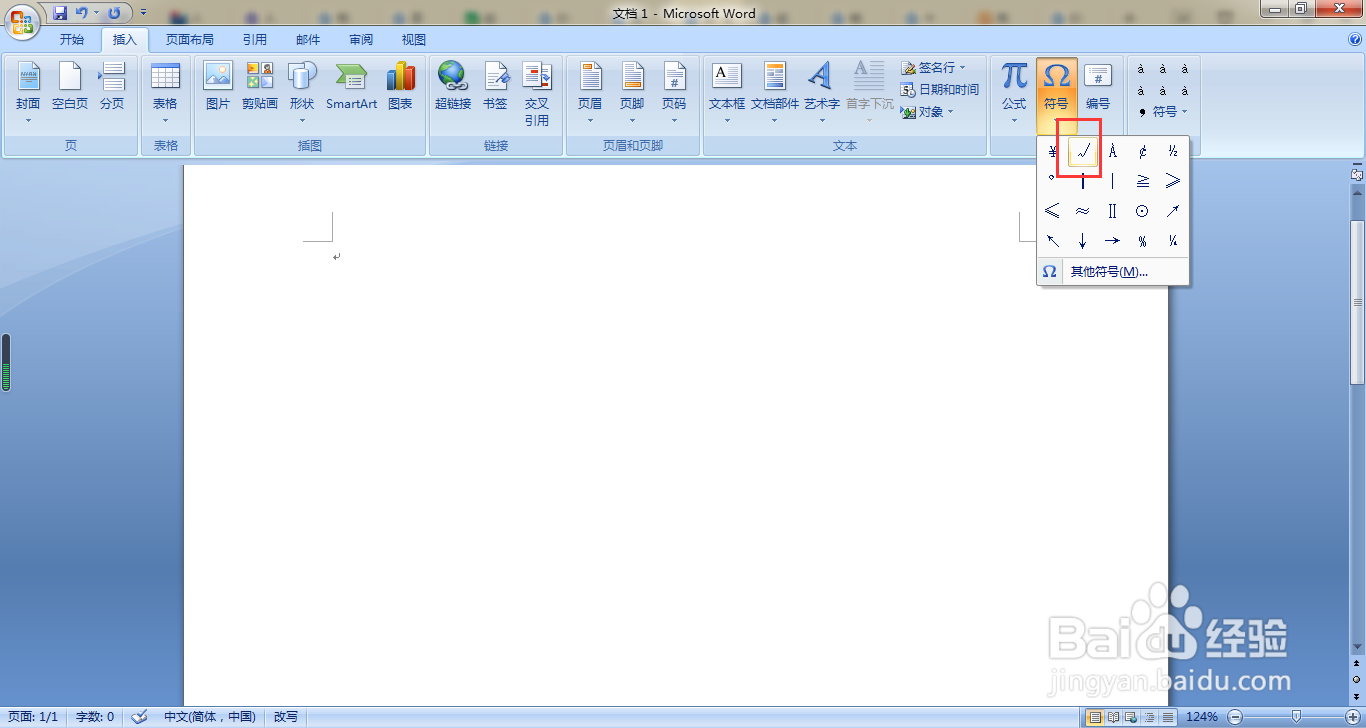This screenshot has width=1366, height=728.
Task: Undo with the quick access toolbar
Action: coord(82,13)
